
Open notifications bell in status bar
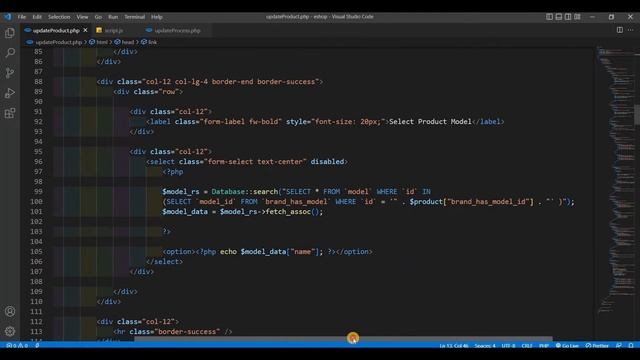click(x=631, y=345)
